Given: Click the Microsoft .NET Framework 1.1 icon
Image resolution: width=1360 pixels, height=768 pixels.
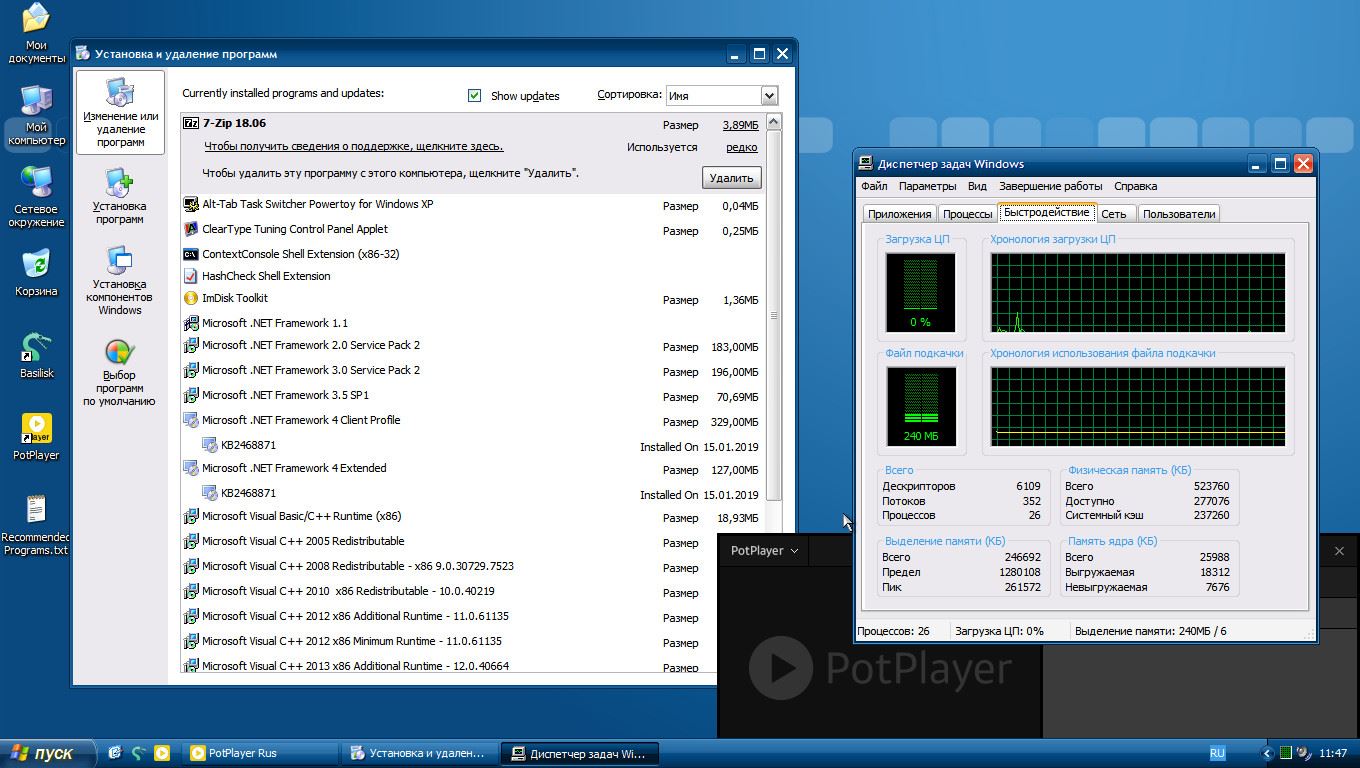Looking at the screenshot, I should point(192,323).
